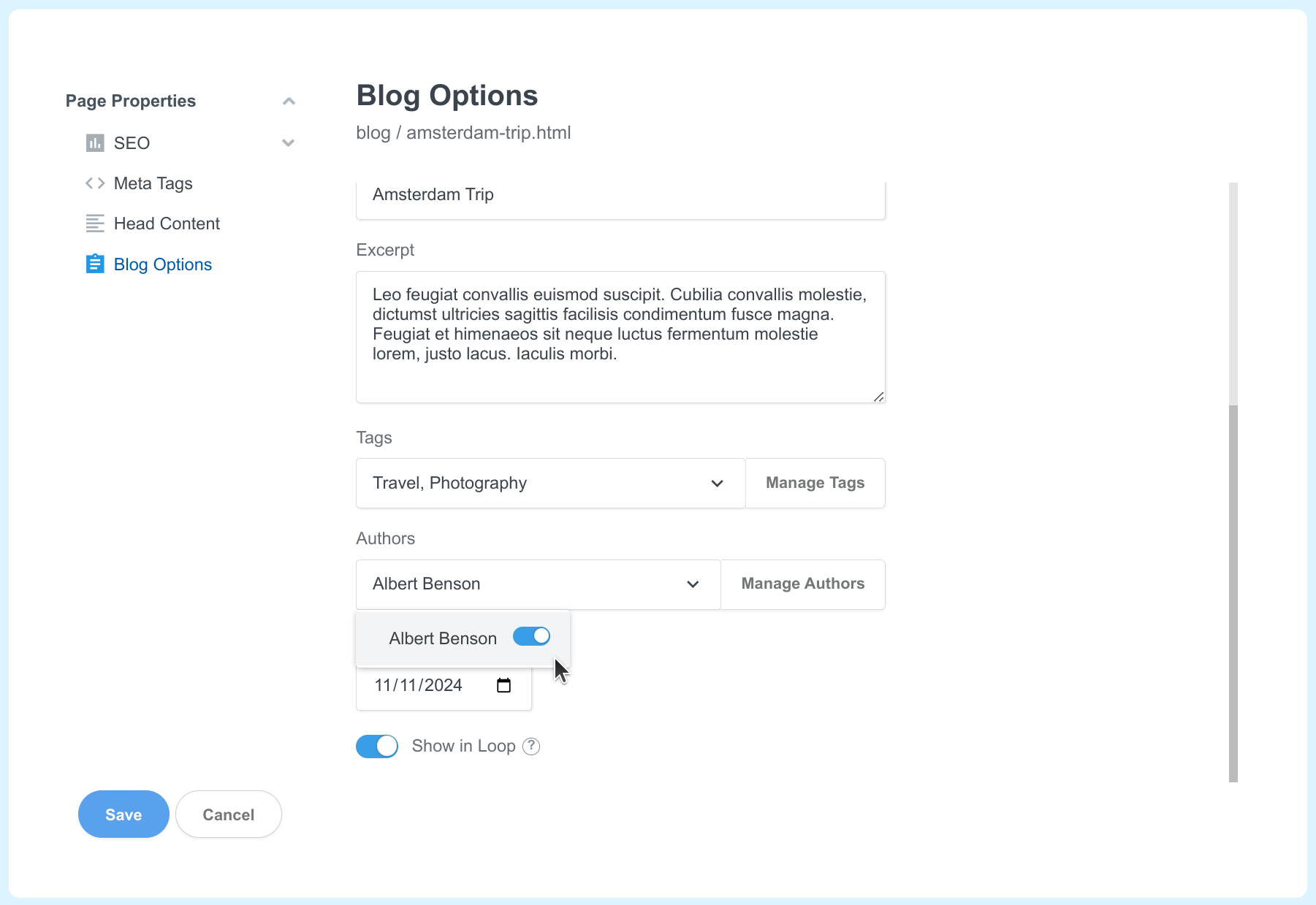Click the date field showing 11/11/2024

coord(418,685)
